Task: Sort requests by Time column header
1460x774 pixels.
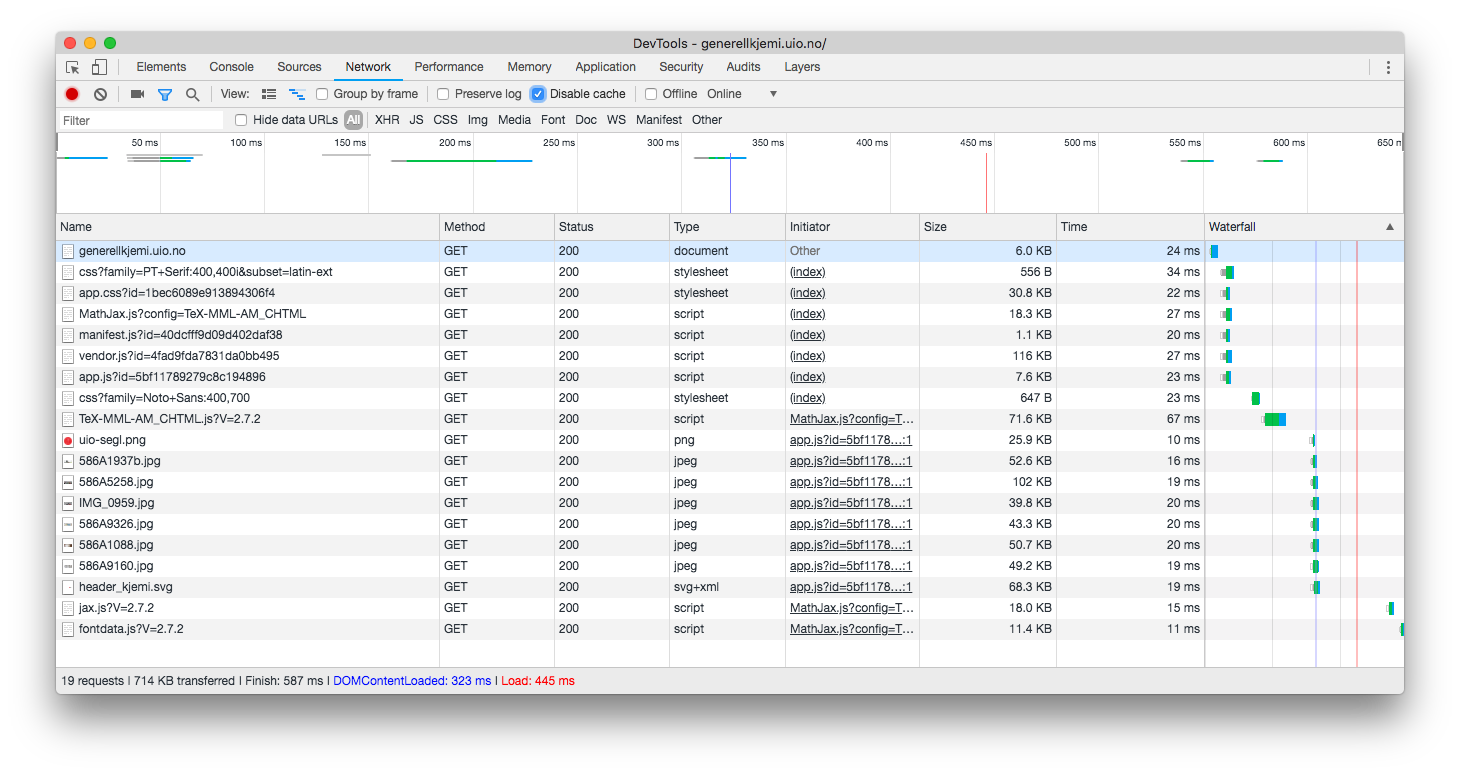Action: (1131, 227)
